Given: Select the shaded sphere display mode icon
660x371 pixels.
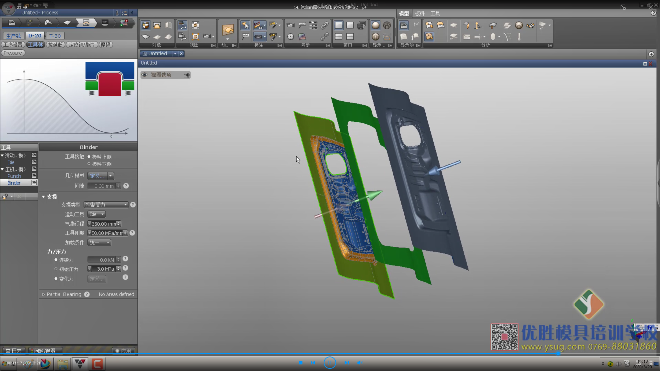Looking at the screenshot, I should point(375,25).
